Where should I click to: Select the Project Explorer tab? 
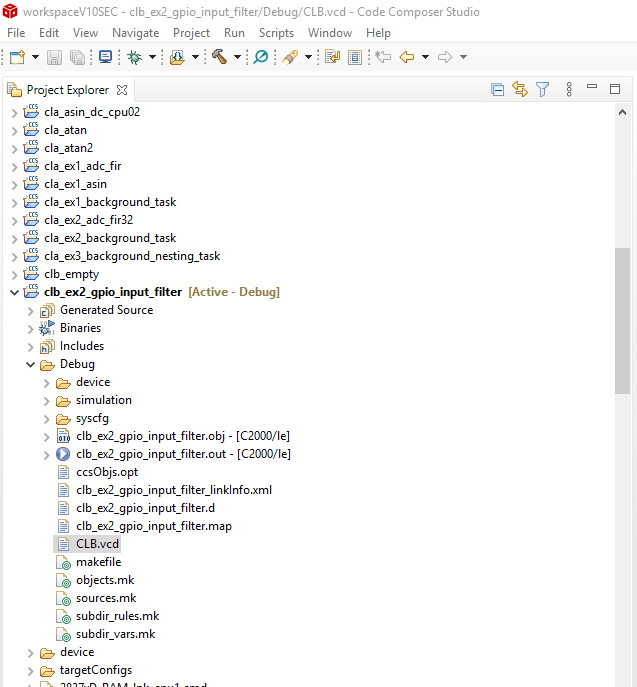[x=68, y=90]
